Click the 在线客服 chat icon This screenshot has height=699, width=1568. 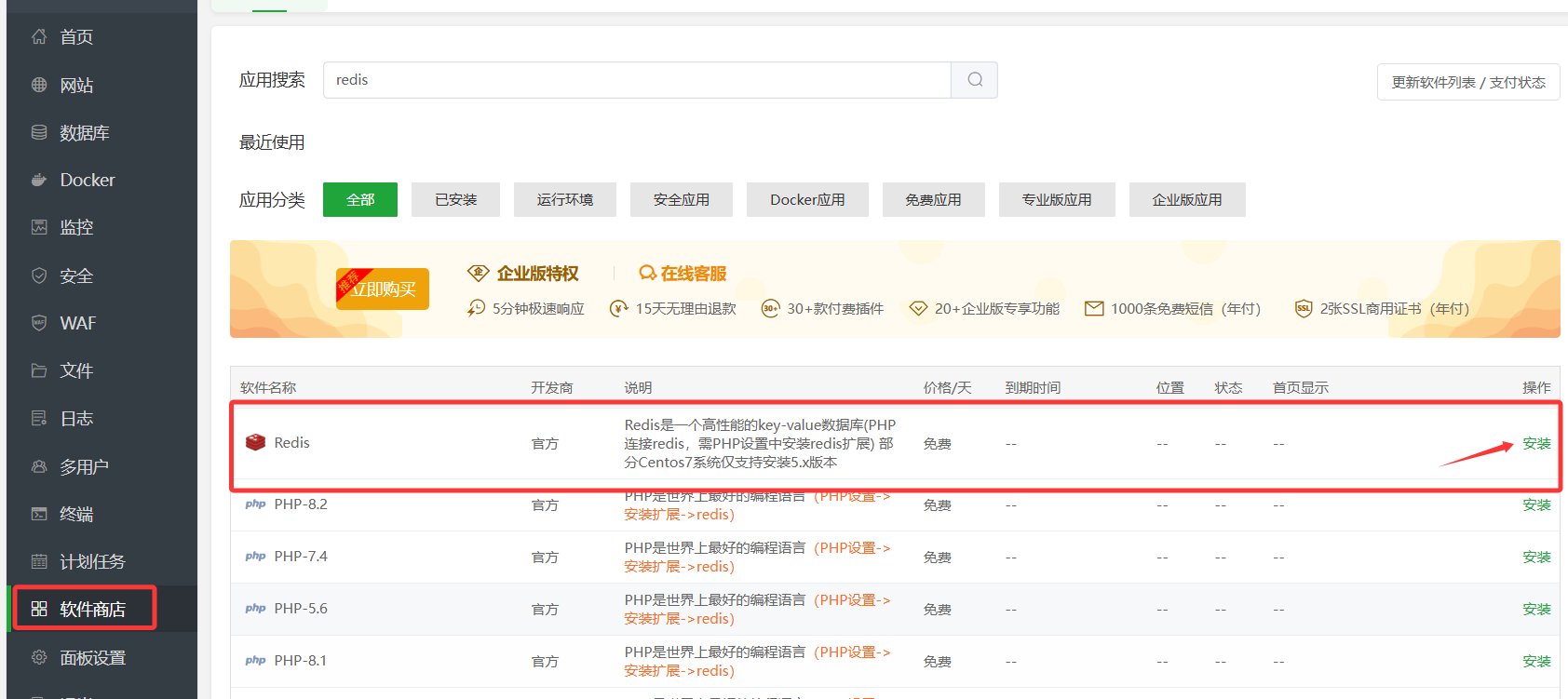647,273
